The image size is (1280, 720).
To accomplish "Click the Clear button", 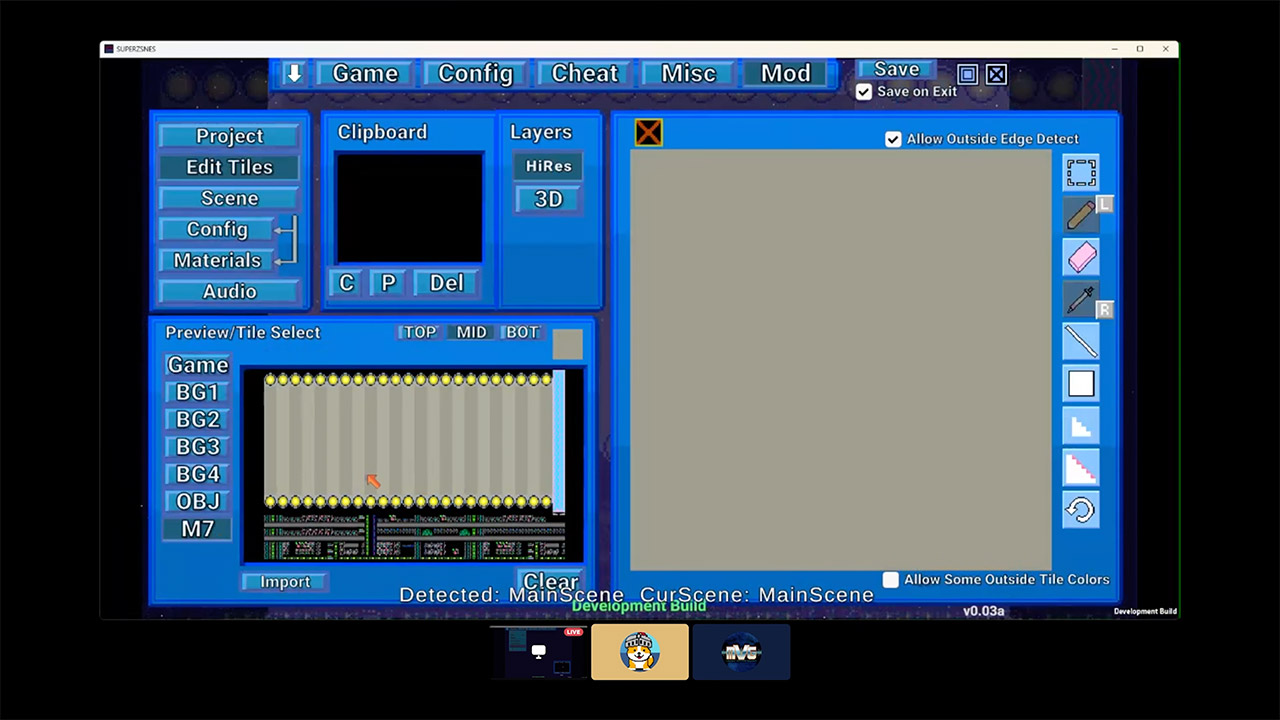I will (550, 581).
